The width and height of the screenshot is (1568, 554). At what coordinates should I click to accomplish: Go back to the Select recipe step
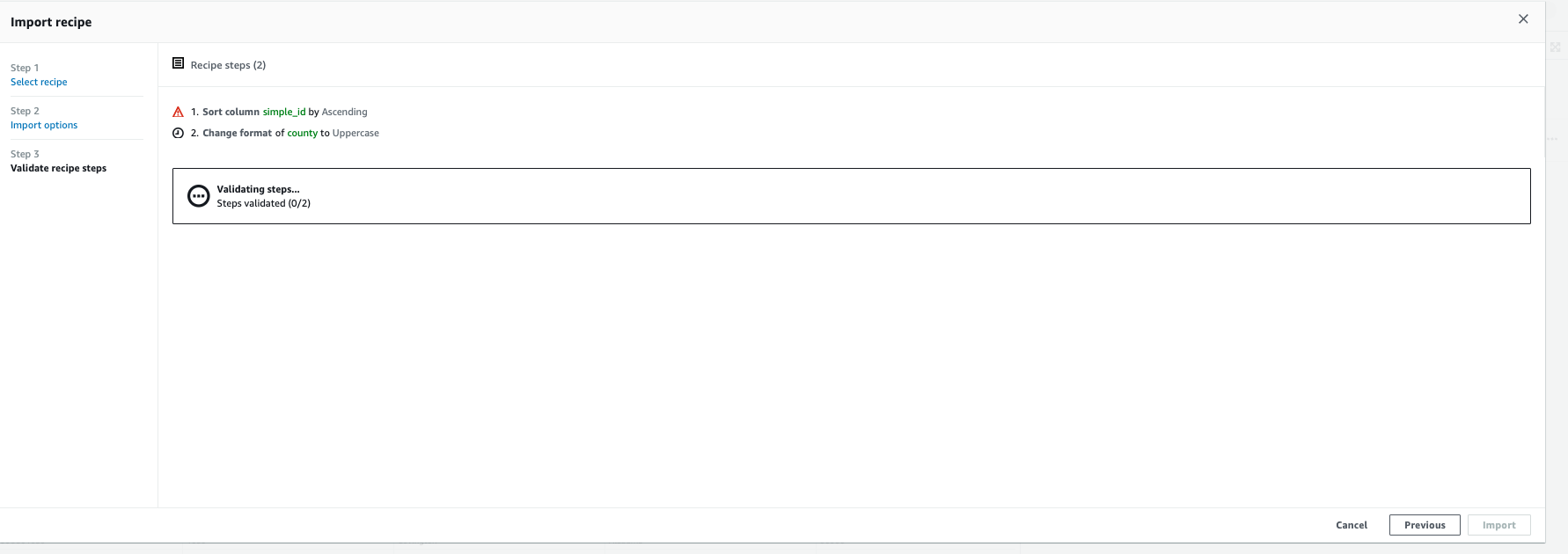[39, 82]
